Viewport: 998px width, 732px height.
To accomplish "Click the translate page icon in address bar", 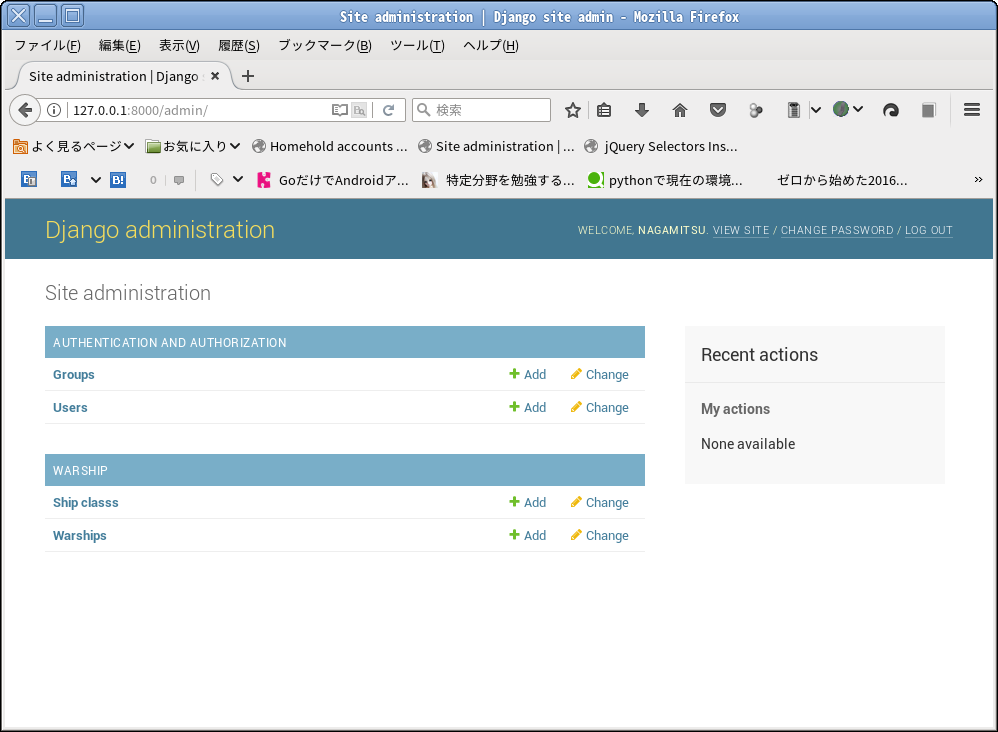I will 360,110.
